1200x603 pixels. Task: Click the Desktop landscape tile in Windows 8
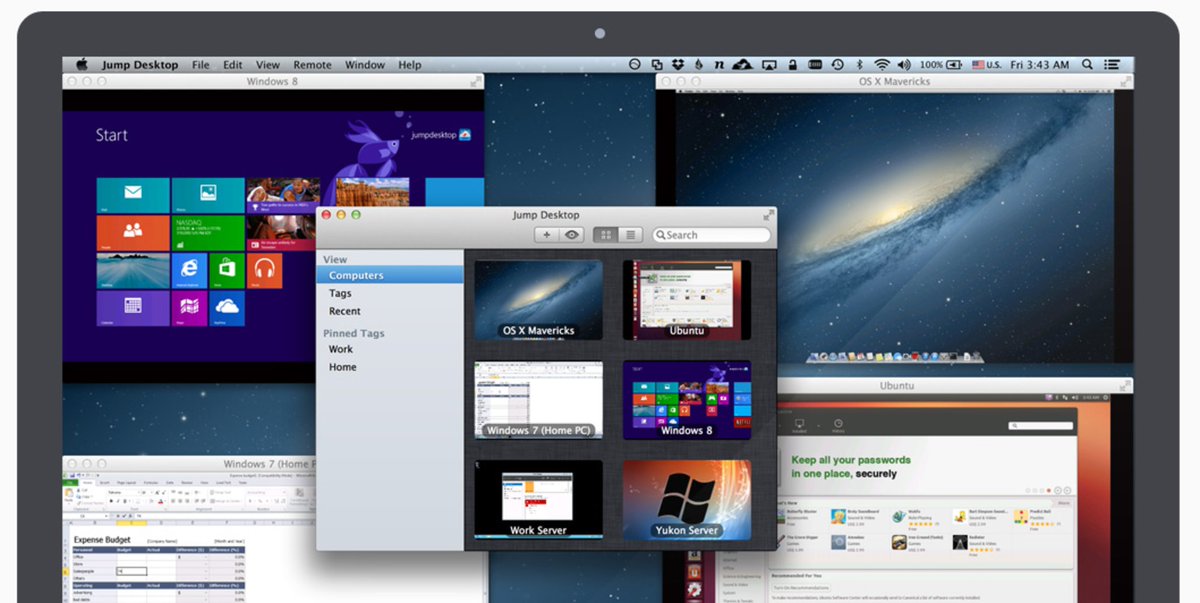[133, 270]
